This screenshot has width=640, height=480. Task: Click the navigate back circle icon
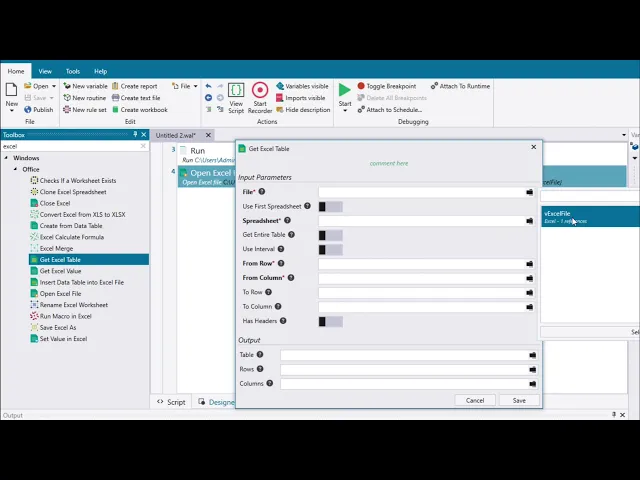click(209, 98)
